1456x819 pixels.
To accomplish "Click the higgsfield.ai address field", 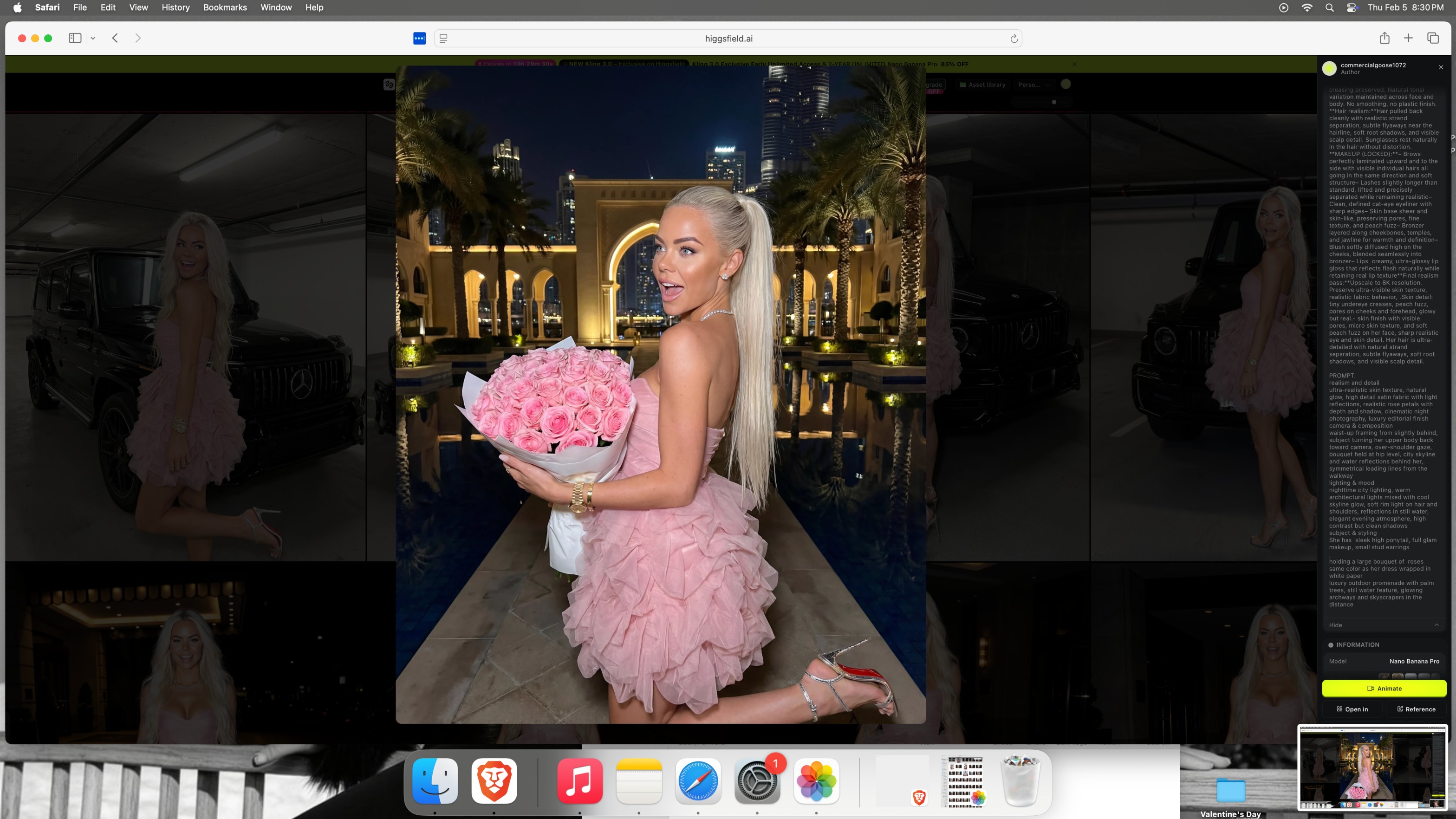I will tap(728, 39).
